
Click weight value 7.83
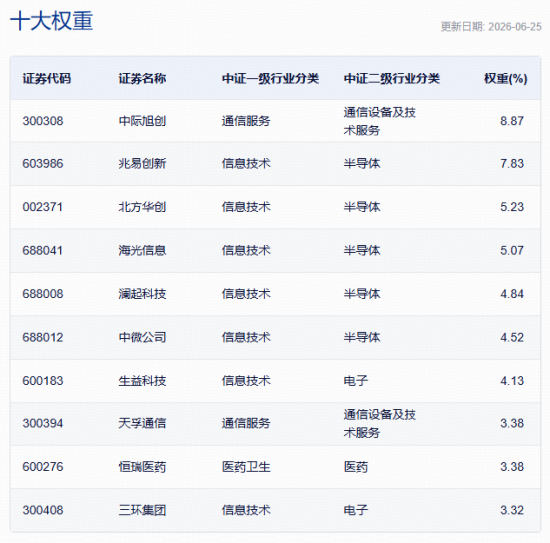pos(512,163)
